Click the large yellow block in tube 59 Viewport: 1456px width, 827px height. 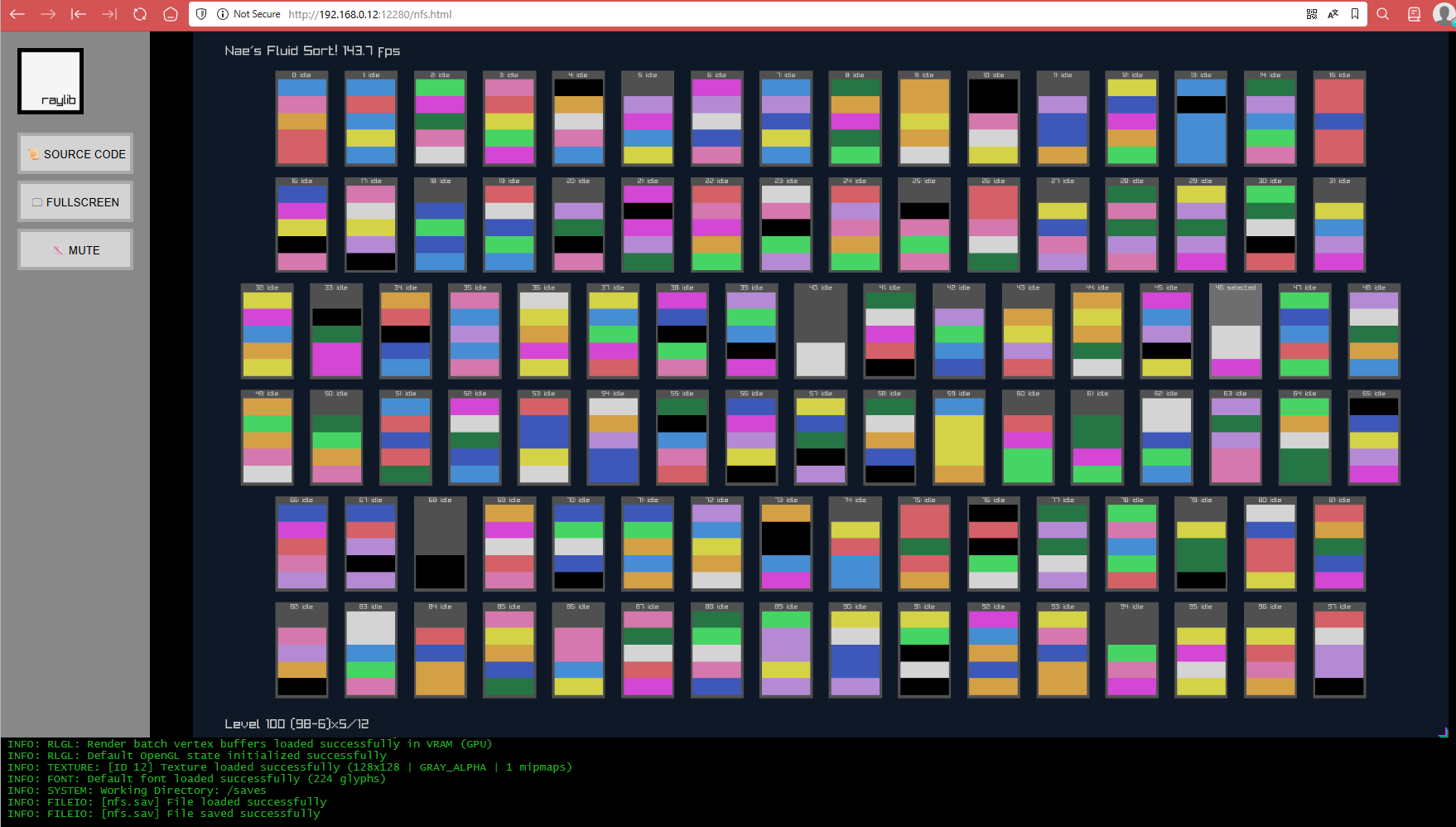959,440
